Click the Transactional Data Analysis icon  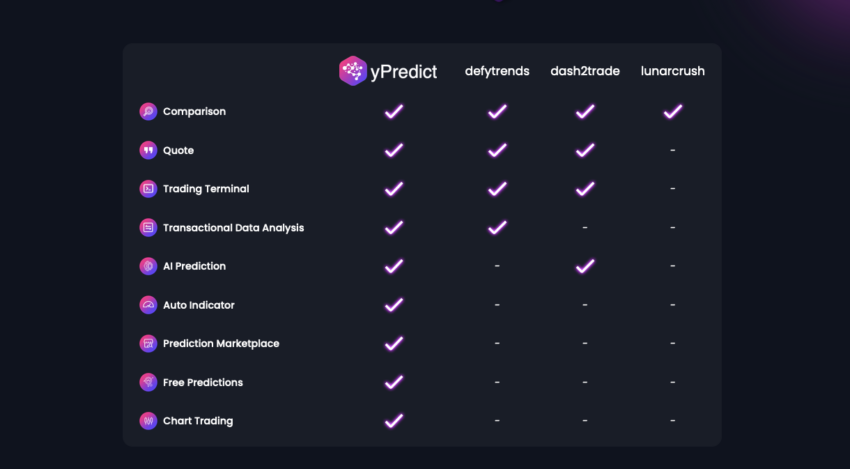(x=148, y=228)
